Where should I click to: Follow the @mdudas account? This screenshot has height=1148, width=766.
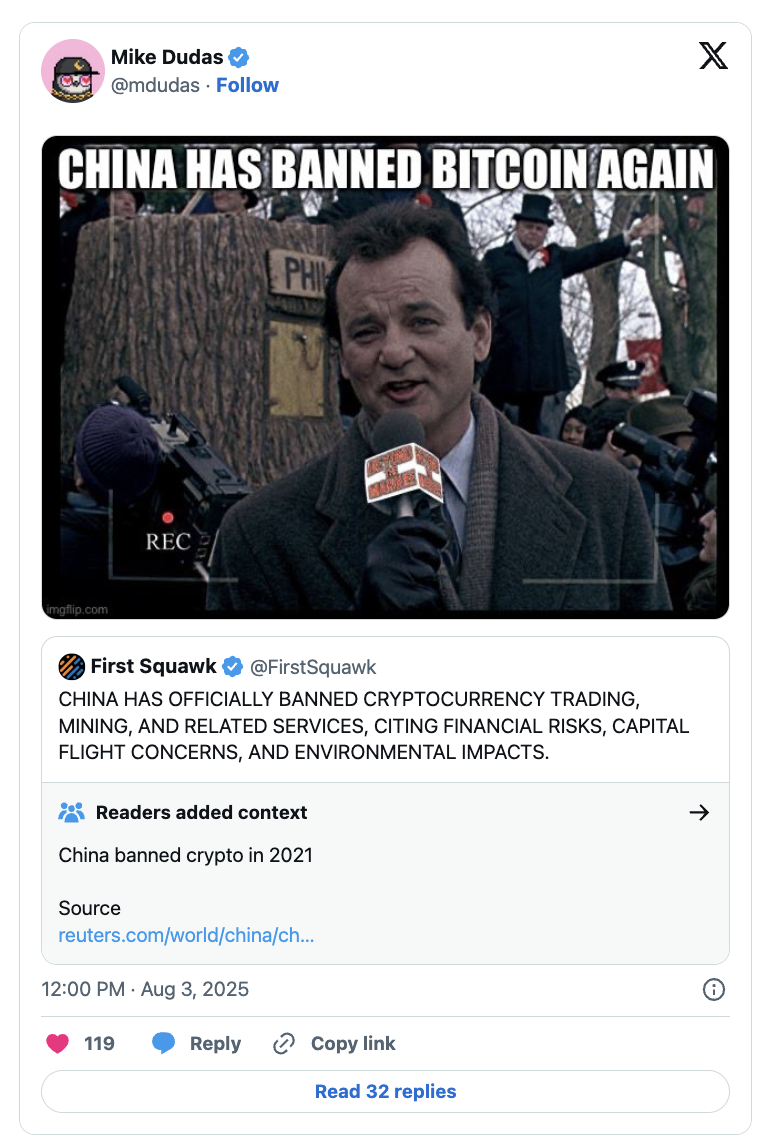point(248,86)
